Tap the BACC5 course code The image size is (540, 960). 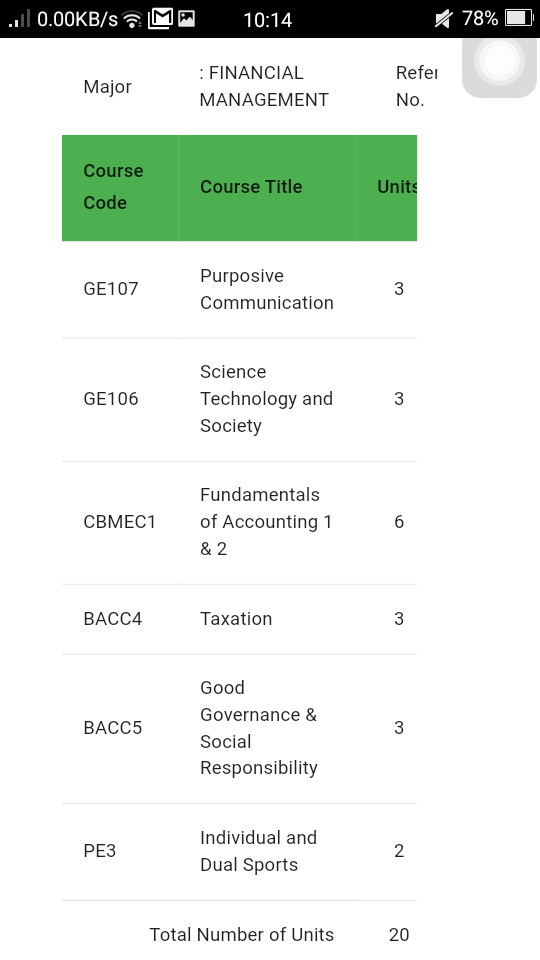click(113, 728)
